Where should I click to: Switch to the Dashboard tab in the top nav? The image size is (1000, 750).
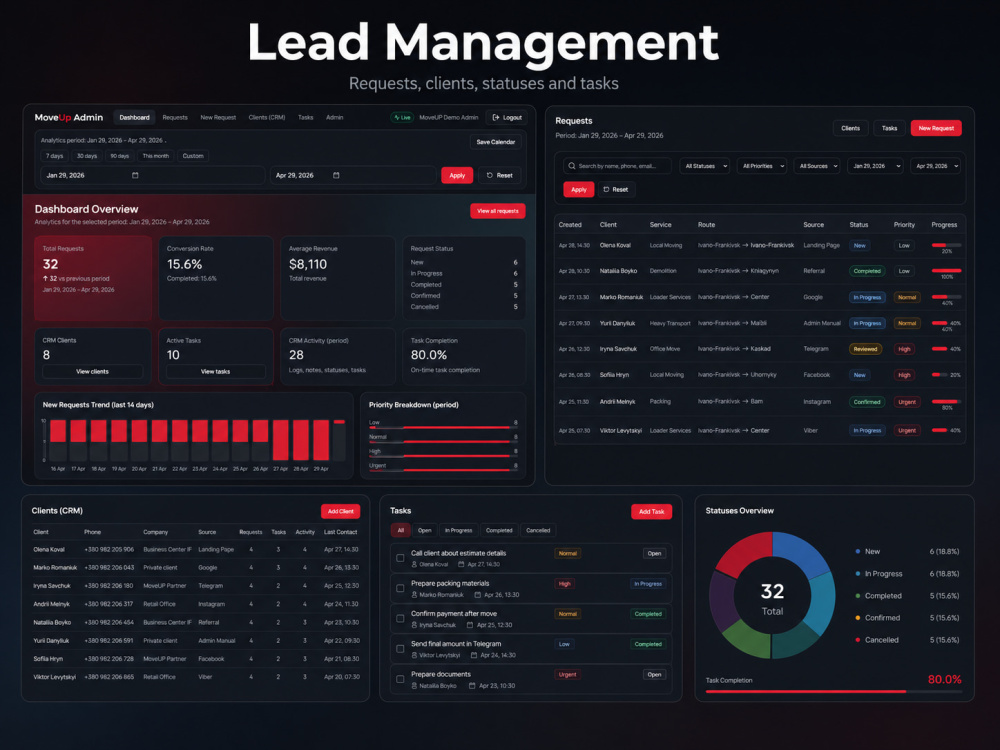click(135, 117)
